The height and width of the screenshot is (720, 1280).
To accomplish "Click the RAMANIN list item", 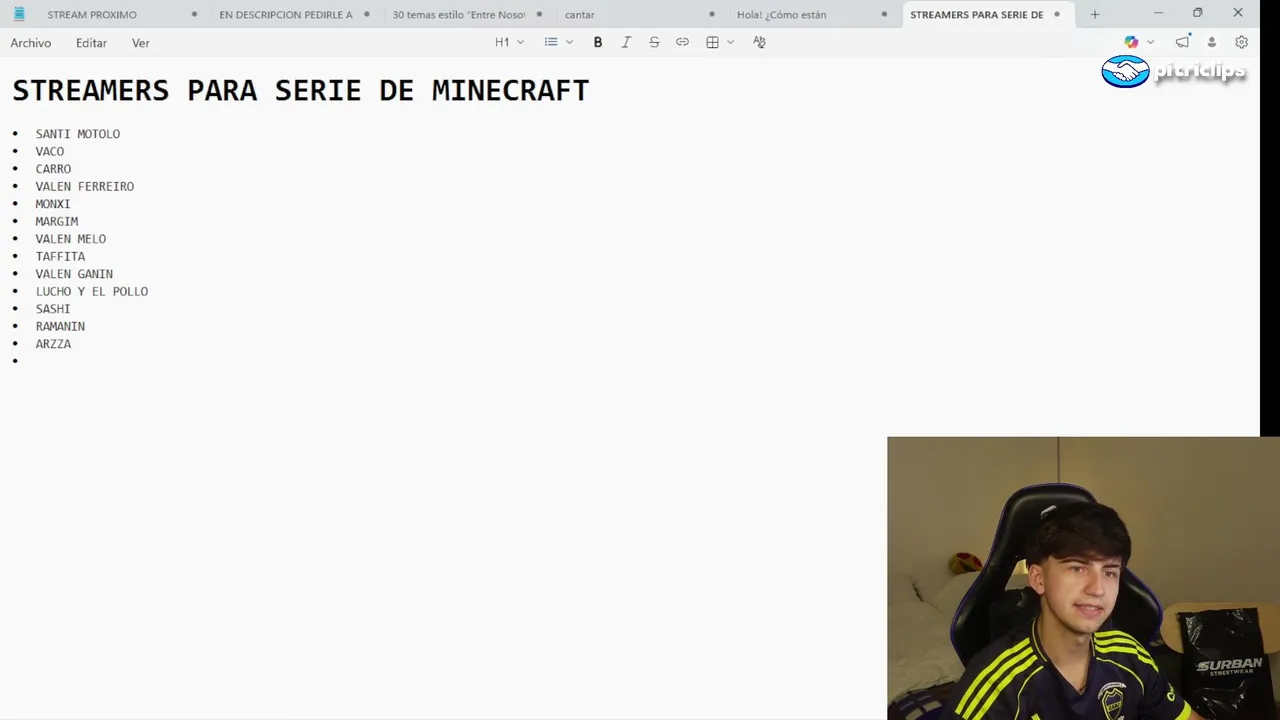I will 60,326.
